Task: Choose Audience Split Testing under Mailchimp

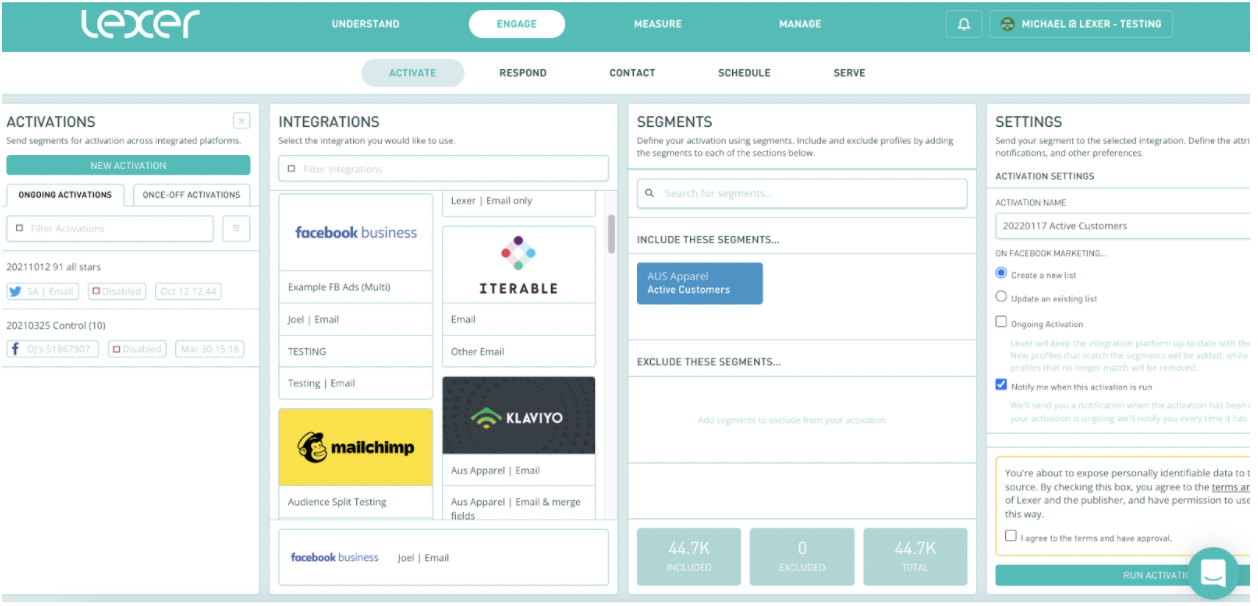Action: tap(356, 502)
